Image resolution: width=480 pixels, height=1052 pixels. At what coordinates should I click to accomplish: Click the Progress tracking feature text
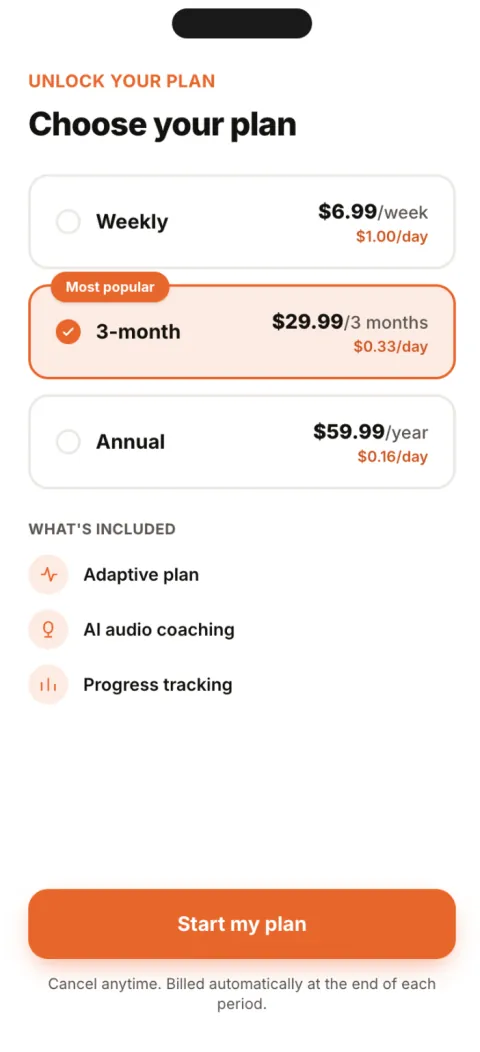(158, 685)
